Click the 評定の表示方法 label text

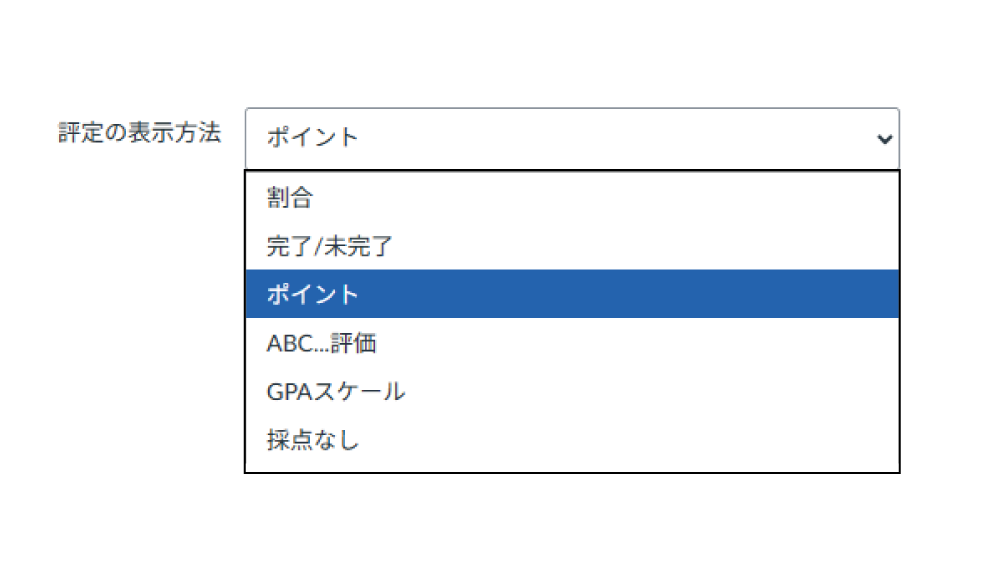[140, 134]
